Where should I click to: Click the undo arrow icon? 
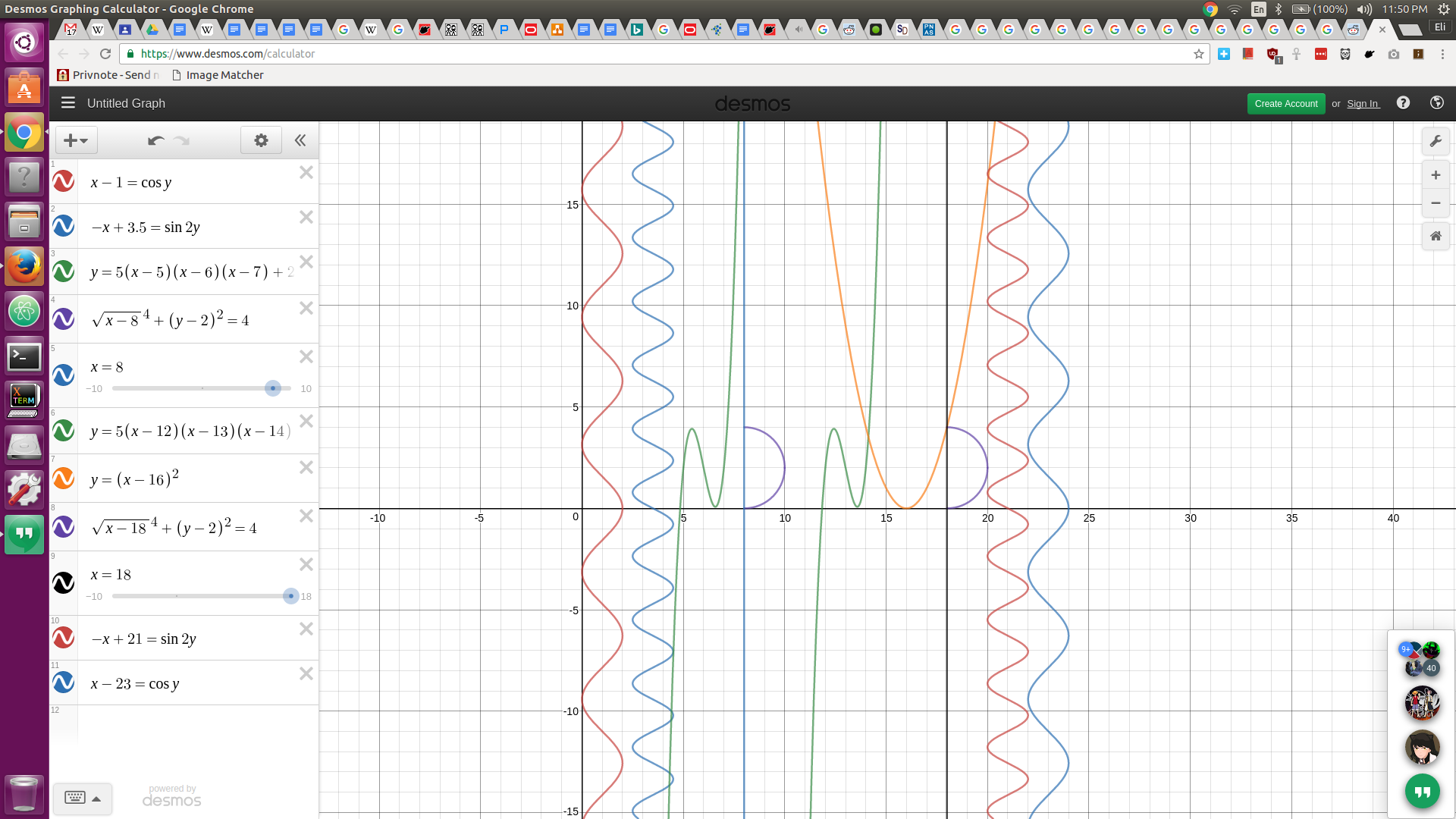[x=156, y=140]
